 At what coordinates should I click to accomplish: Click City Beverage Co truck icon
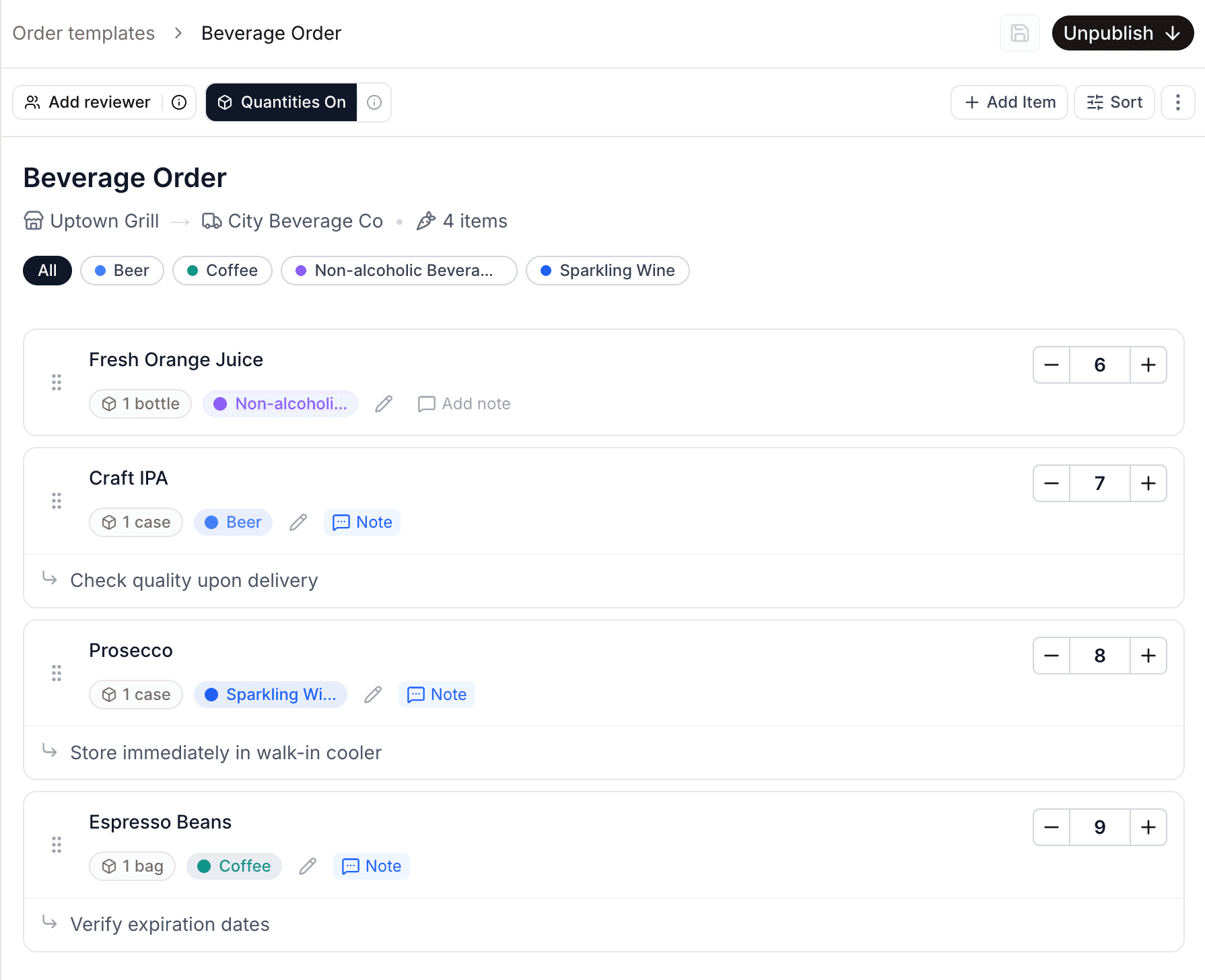click(212, 221)
